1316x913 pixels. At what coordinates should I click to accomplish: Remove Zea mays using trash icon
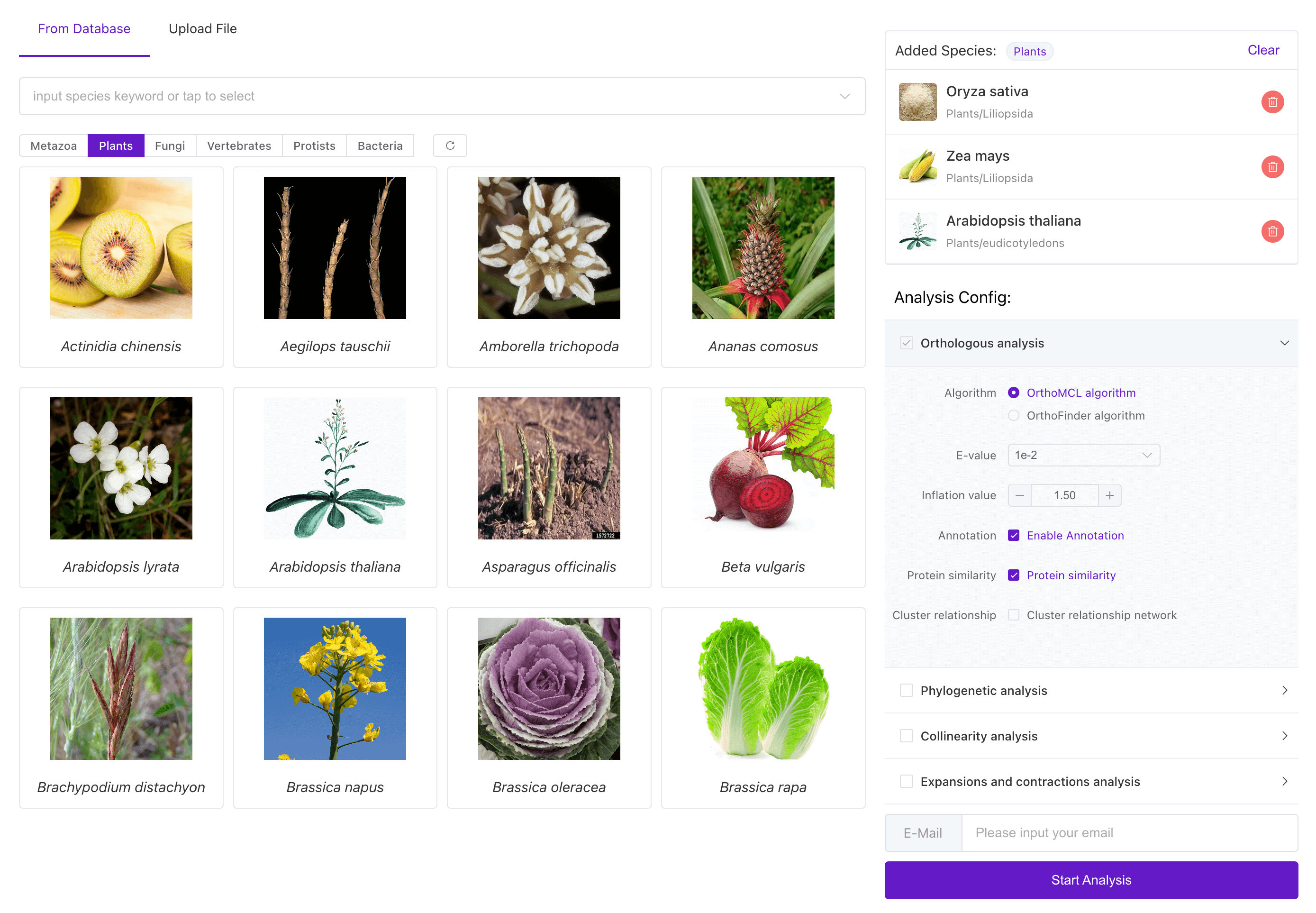pyautogui.click(x=1272, y=167)
